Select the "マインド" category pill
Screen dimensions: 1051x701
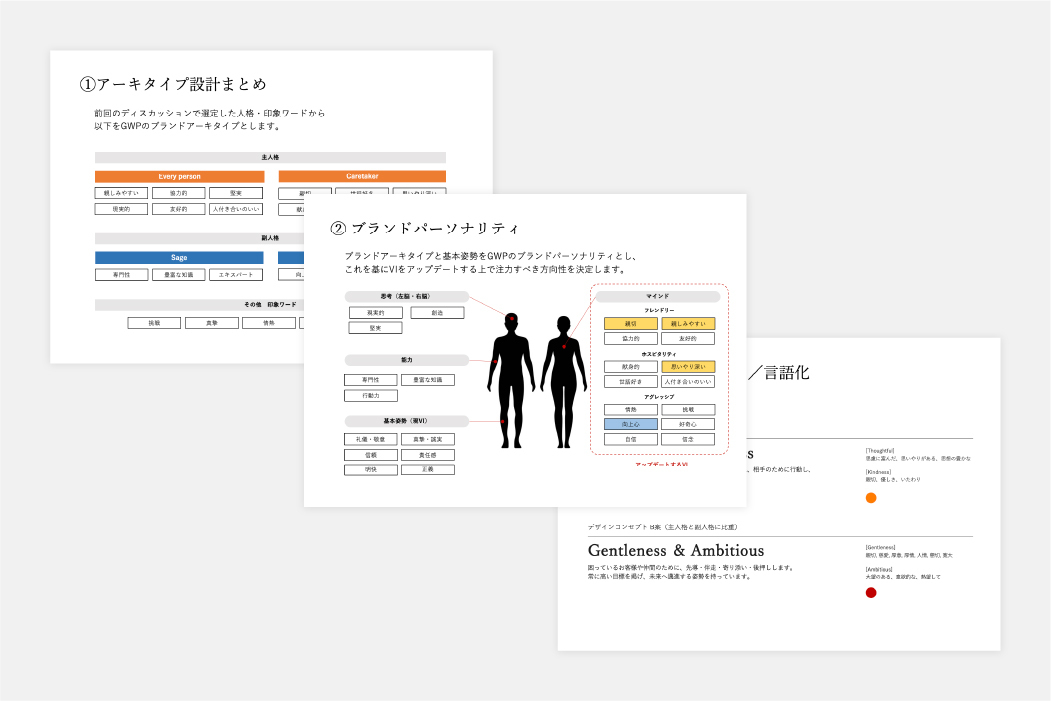[658, 296]
